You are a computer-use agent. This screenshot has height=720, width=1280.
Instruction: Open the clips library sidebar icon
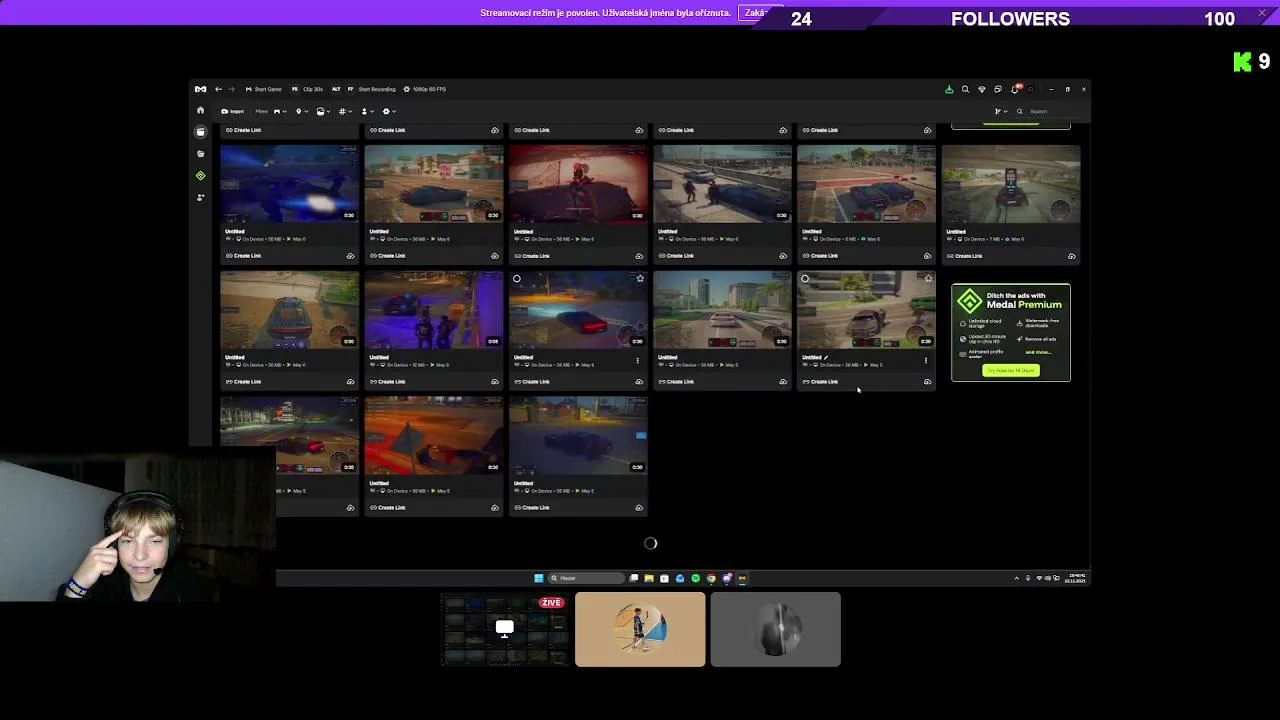pos(200,131)
